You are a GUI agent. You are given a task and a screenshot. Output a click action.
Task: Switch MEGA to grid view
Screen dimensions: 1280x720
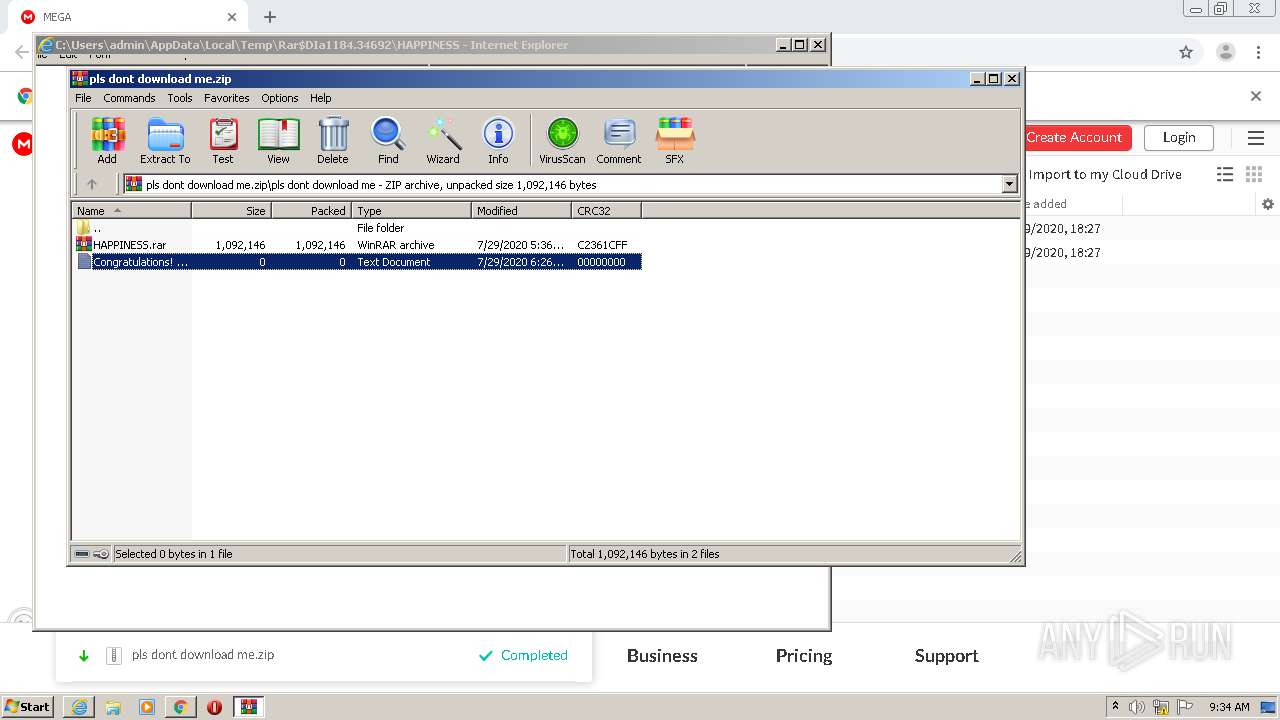(1254, 174)
